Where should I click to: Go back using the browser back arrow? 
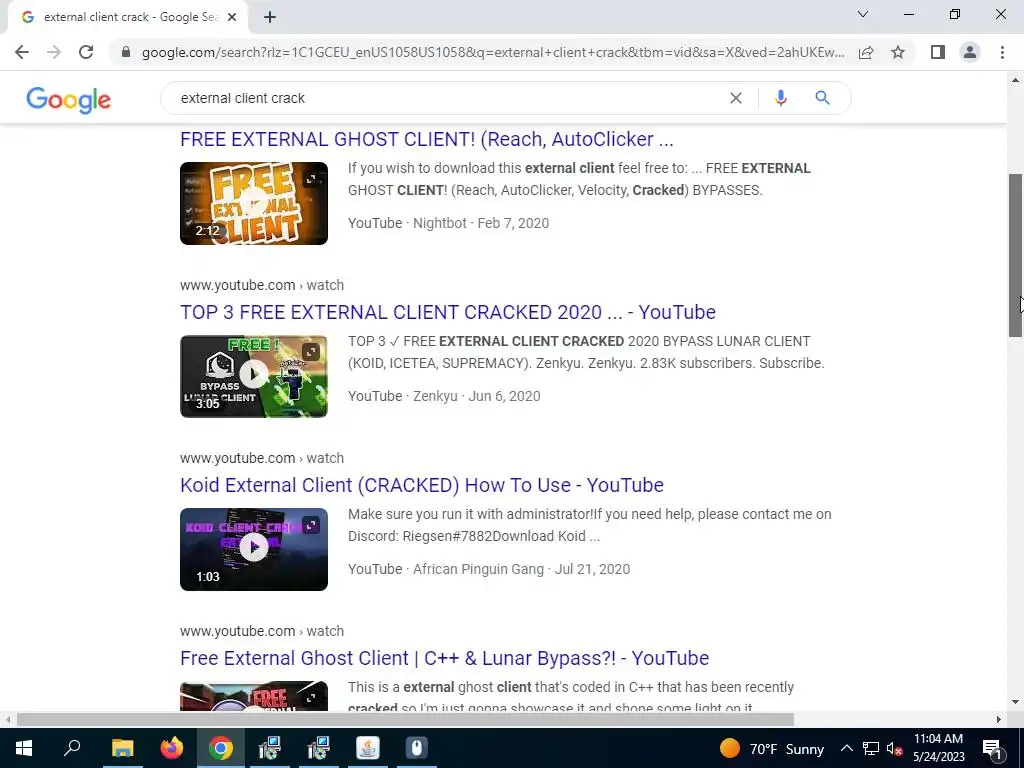(22, 52)
